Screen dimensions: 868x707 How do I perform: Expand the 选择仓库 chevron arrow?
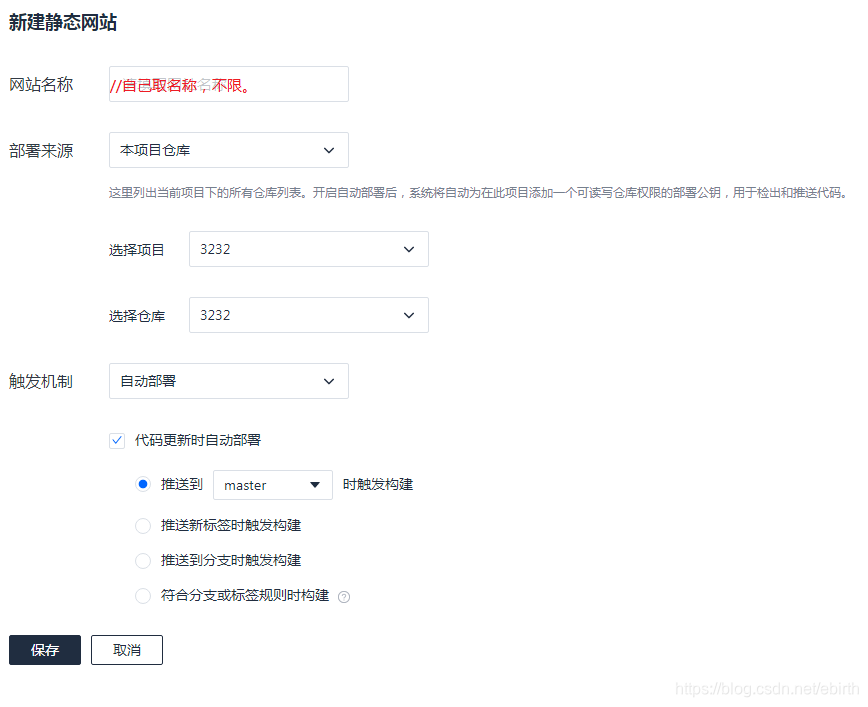pyautogui.click(x=408, y=315)
